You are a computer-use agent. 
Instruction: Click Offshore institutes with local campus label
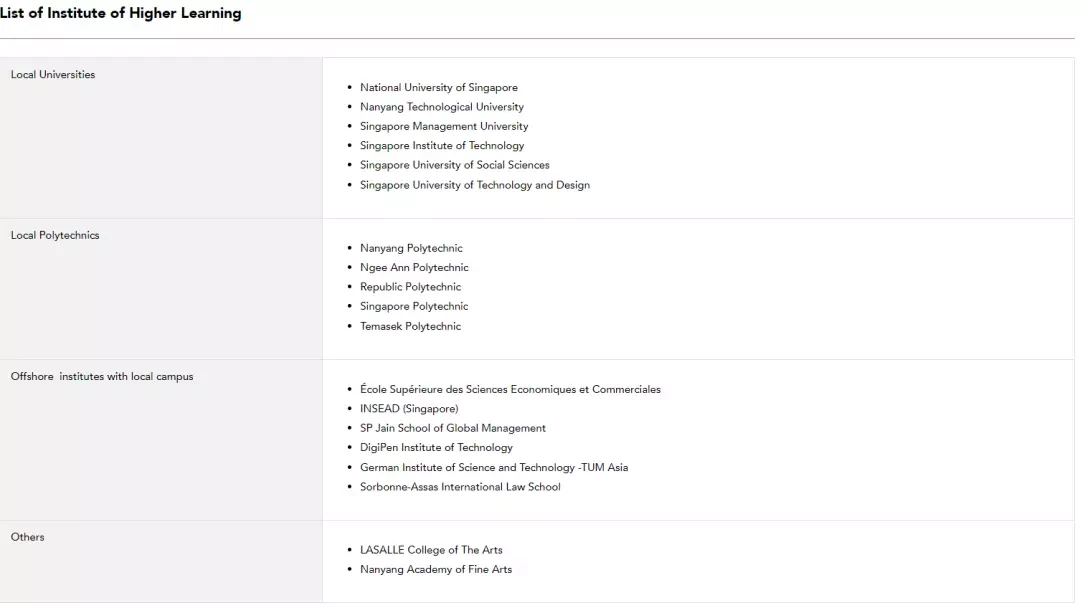[102, 376]
